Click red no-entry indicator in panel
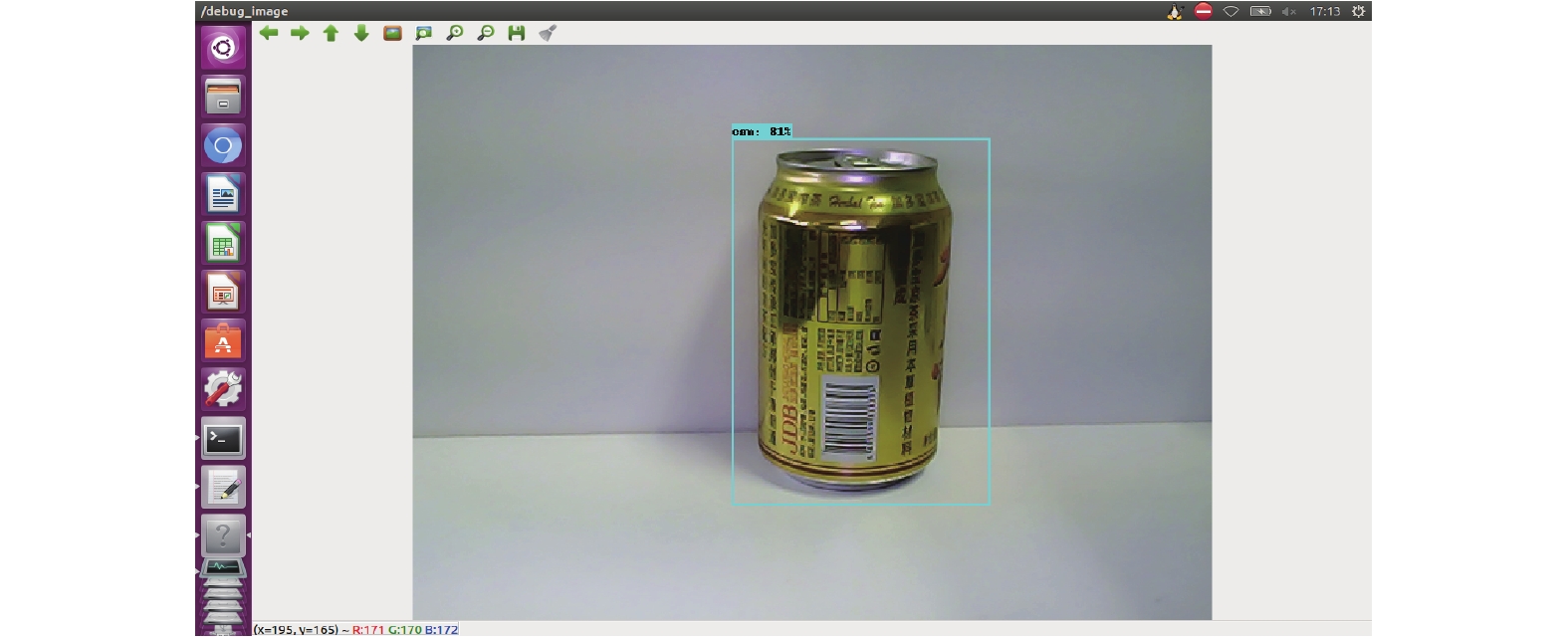 tap(1203, 11)
